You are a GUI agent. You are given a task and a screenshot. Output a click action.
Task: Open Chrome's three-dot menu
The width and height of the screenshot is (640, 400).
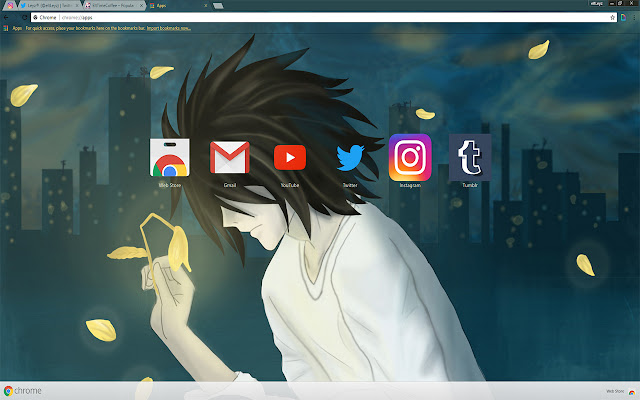(x=634, y=18)
